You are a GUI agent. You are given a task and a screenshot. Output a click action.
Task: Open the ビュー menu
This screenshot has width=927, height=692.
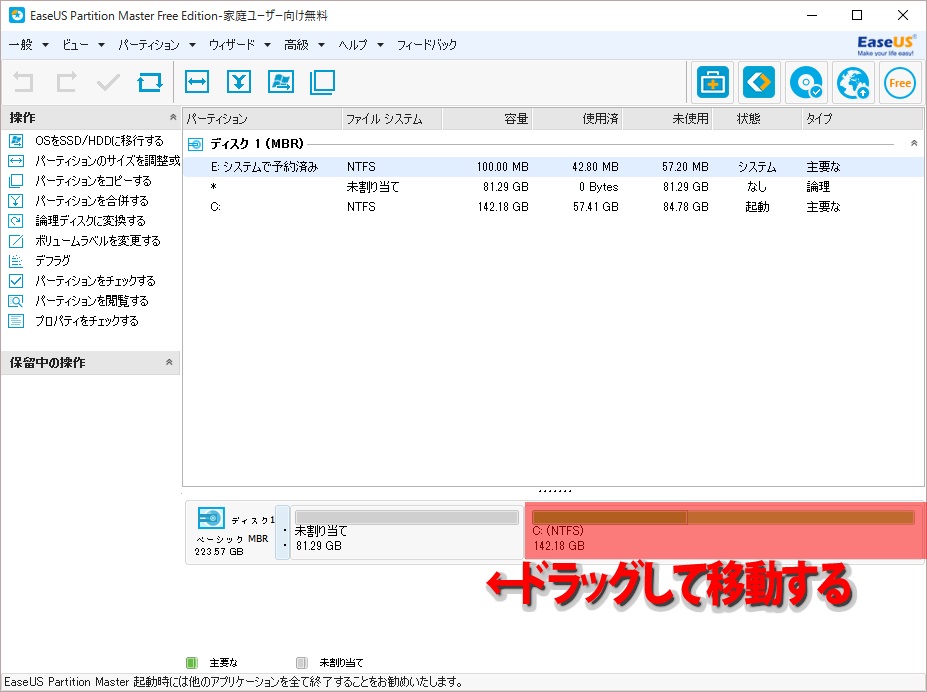pyautogui.click(x=75, y=45)
